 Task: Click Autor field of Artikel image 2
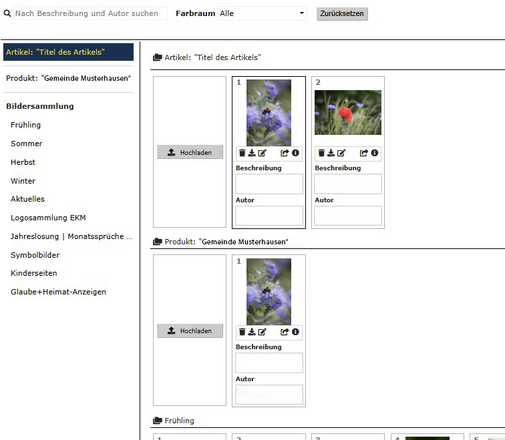(348, 216)
